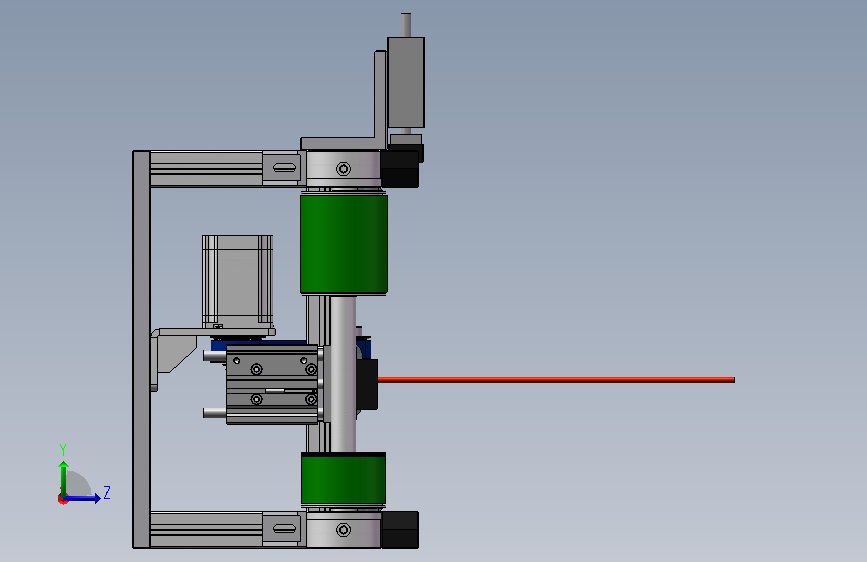Select the lower green roller
867x562 pixels.
click(343, 478)
